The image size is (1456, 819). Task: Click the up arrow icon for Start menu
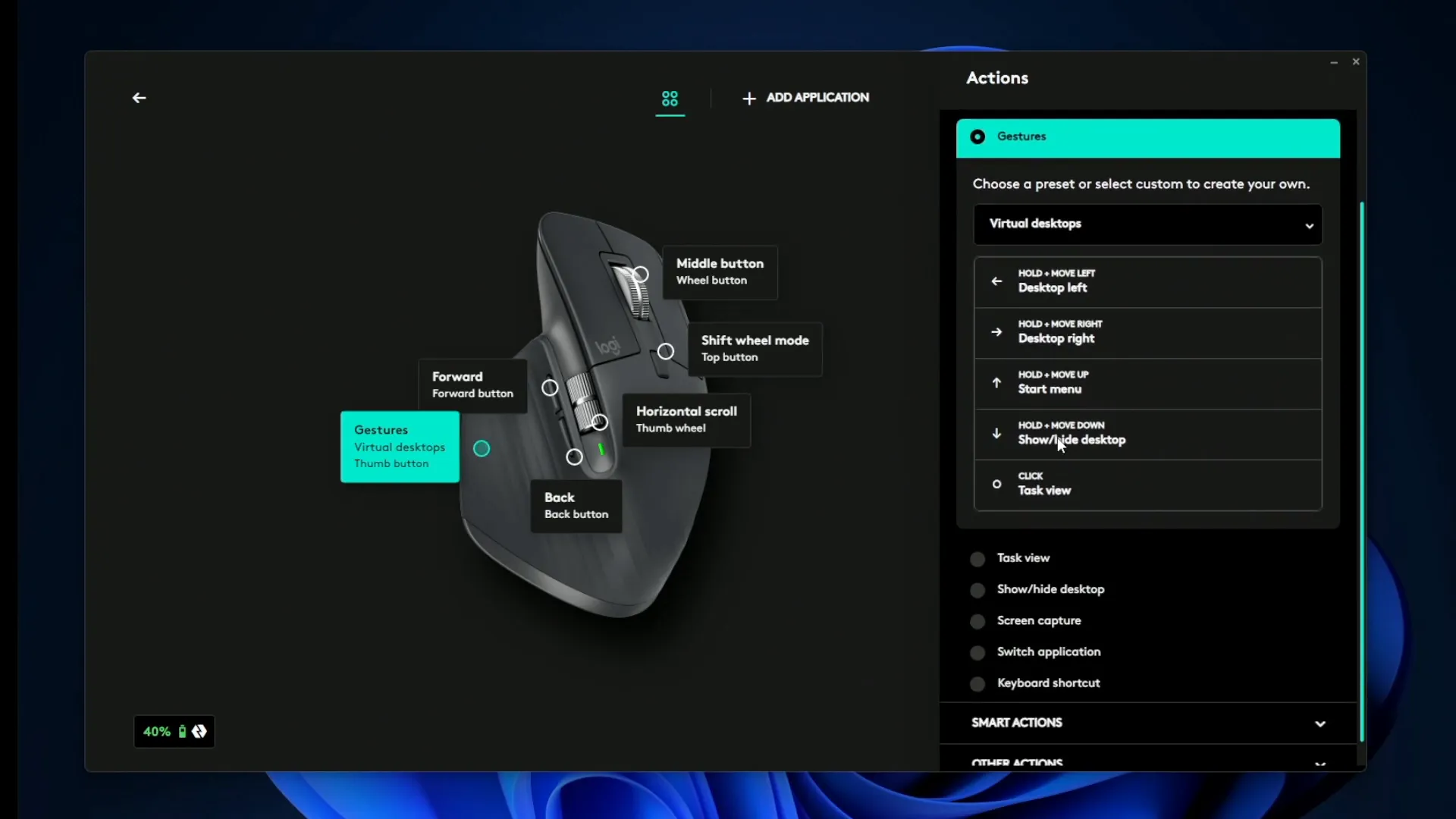996,383
